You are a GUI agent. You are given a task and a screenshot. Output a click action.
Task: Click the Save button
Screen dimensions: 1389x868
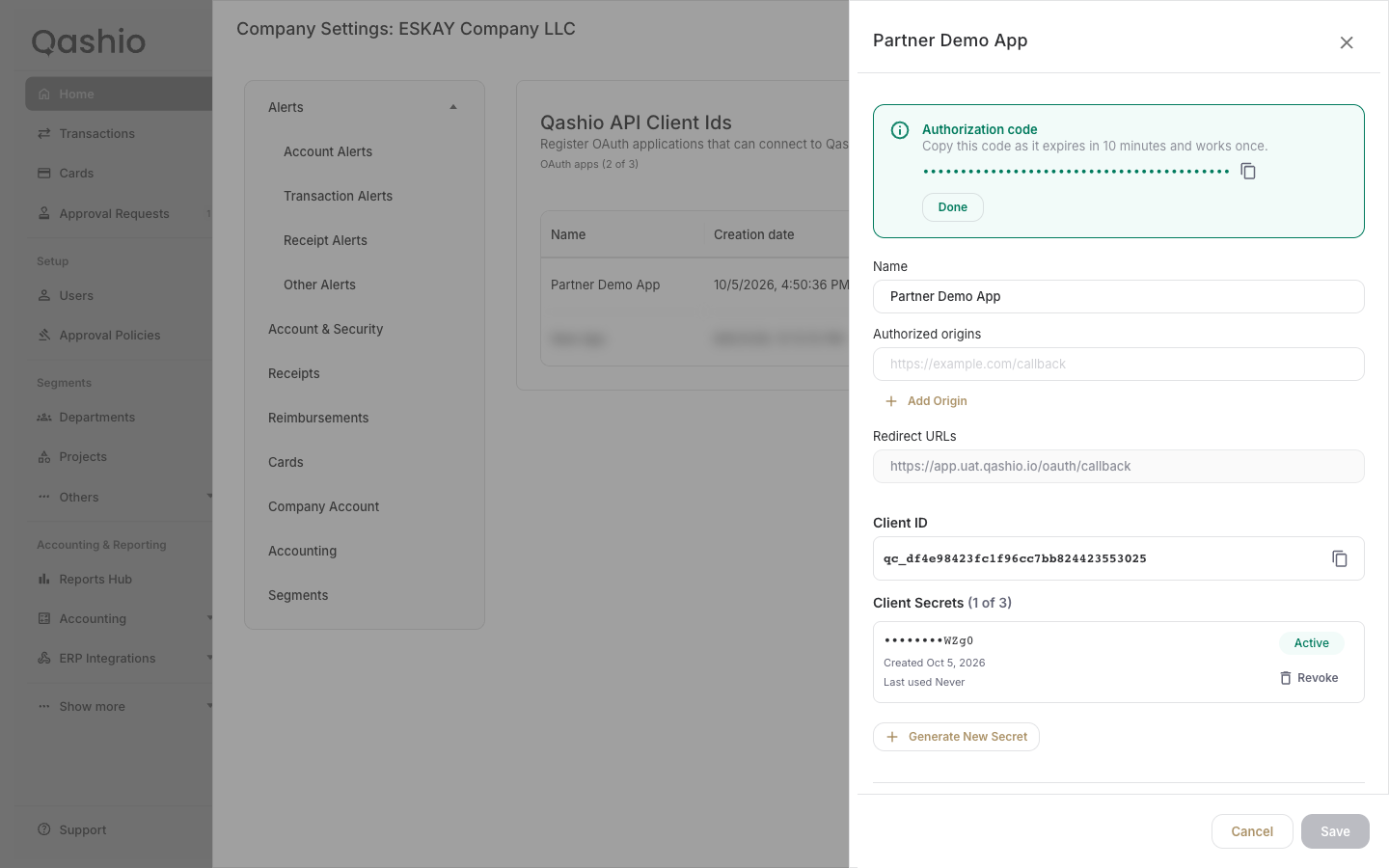pyautogui.click(x=1335, y=831)
